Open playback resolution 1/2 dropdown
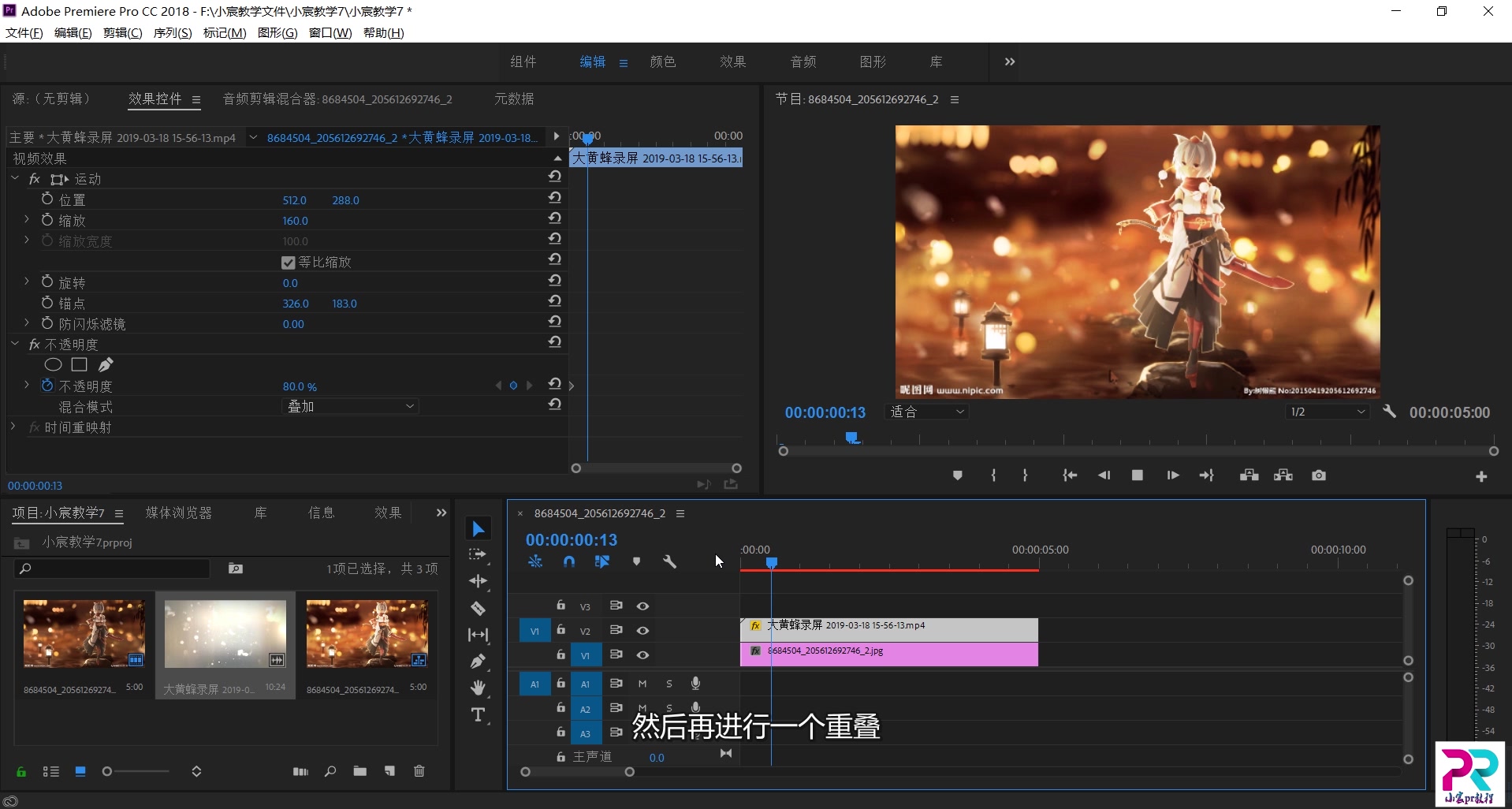 click(1328, 412)
